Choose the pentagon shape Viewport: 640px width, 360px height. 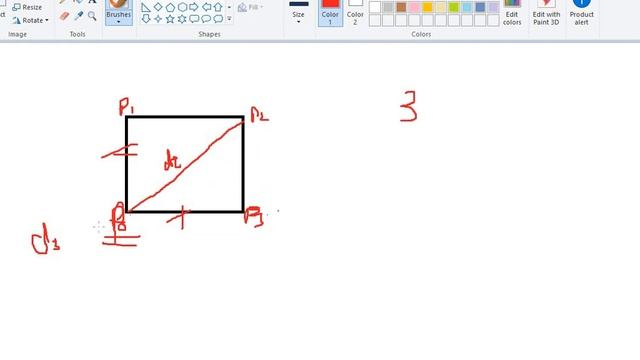pyautogui.click(x=170, y=7)
